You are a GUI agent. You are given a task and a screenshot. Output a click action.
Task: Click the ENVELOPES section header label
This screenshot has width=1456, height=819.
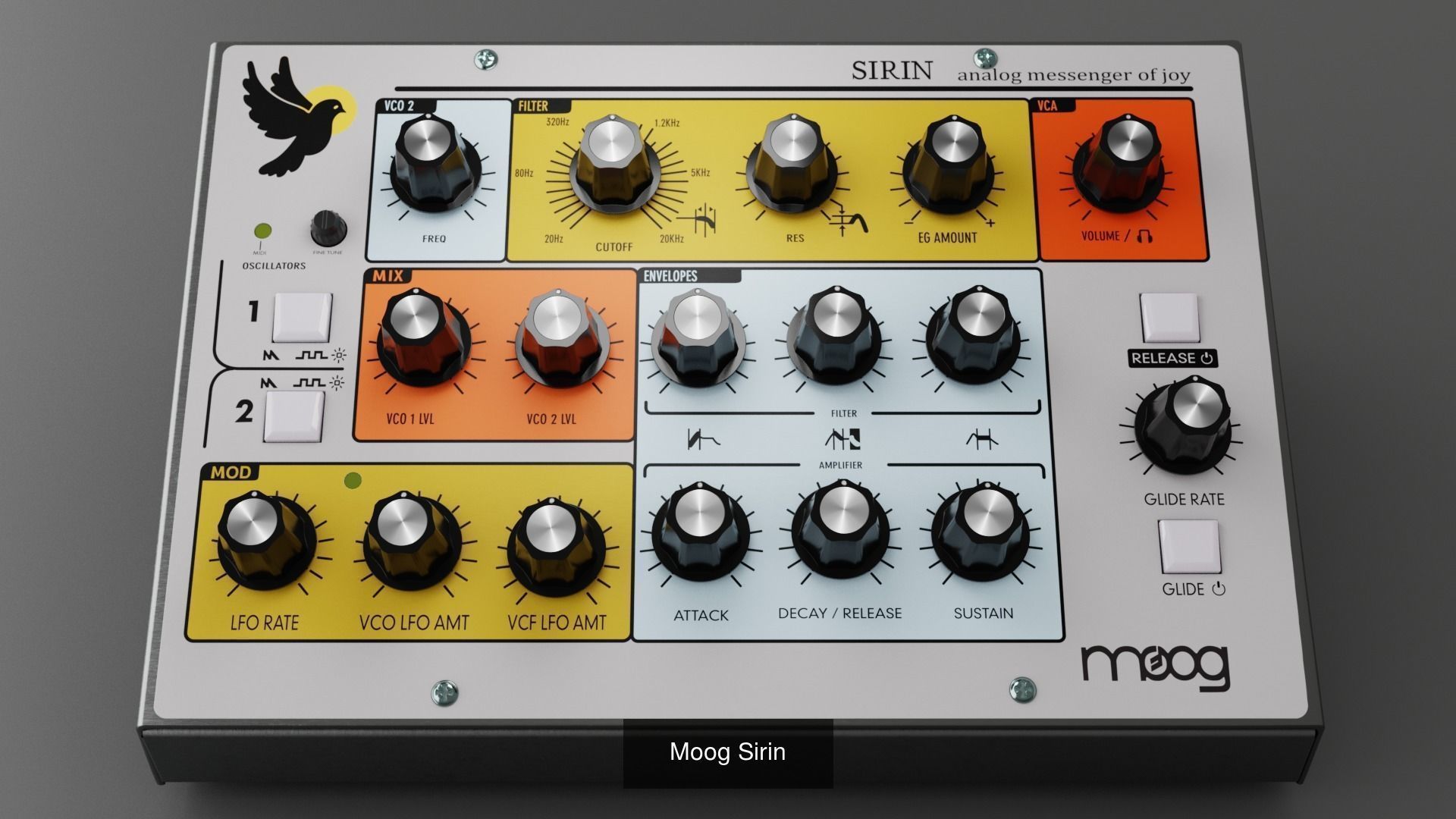point(670,276)
